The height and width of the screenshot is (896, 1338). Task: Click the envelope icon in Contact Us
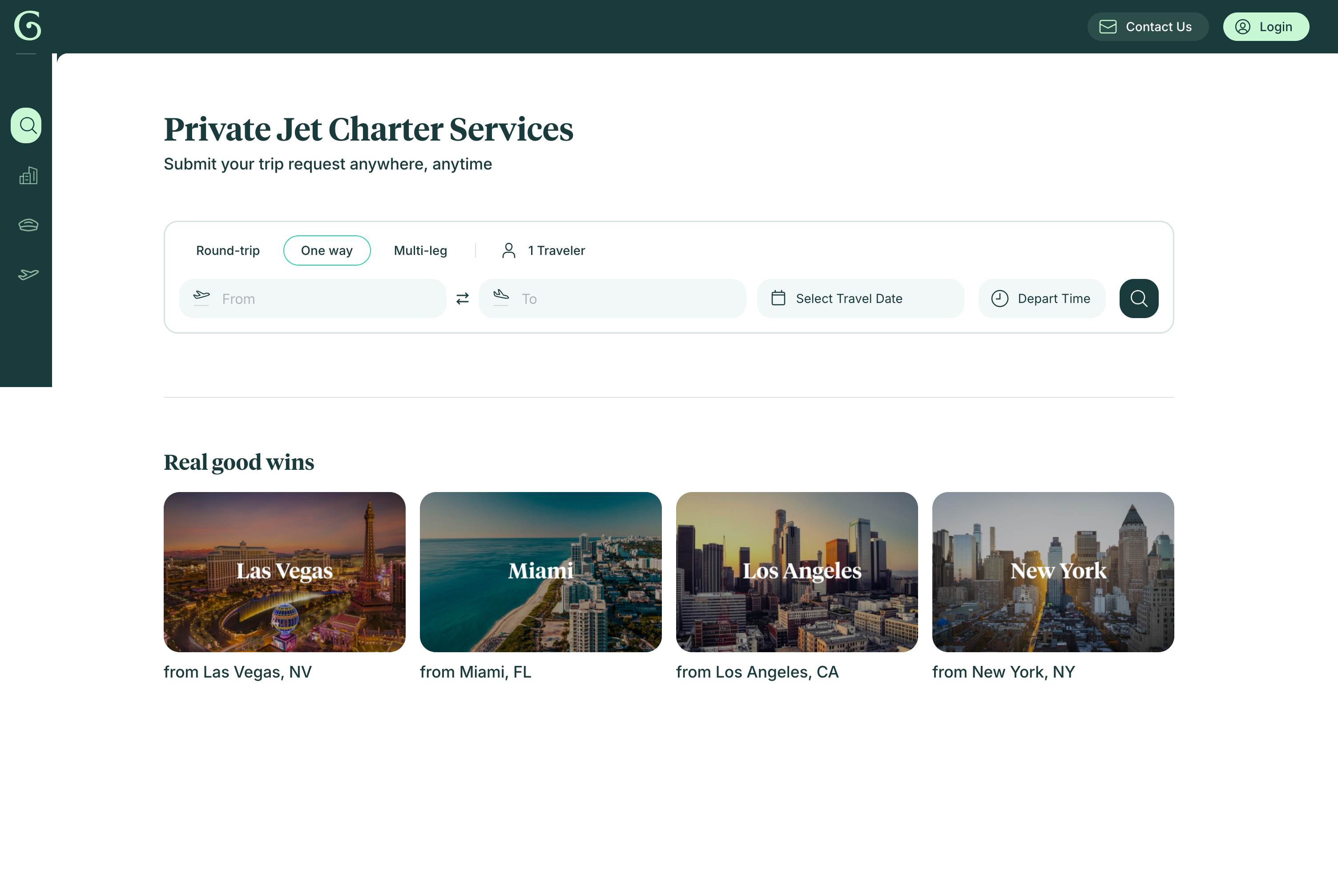(x=1108, y=27)
